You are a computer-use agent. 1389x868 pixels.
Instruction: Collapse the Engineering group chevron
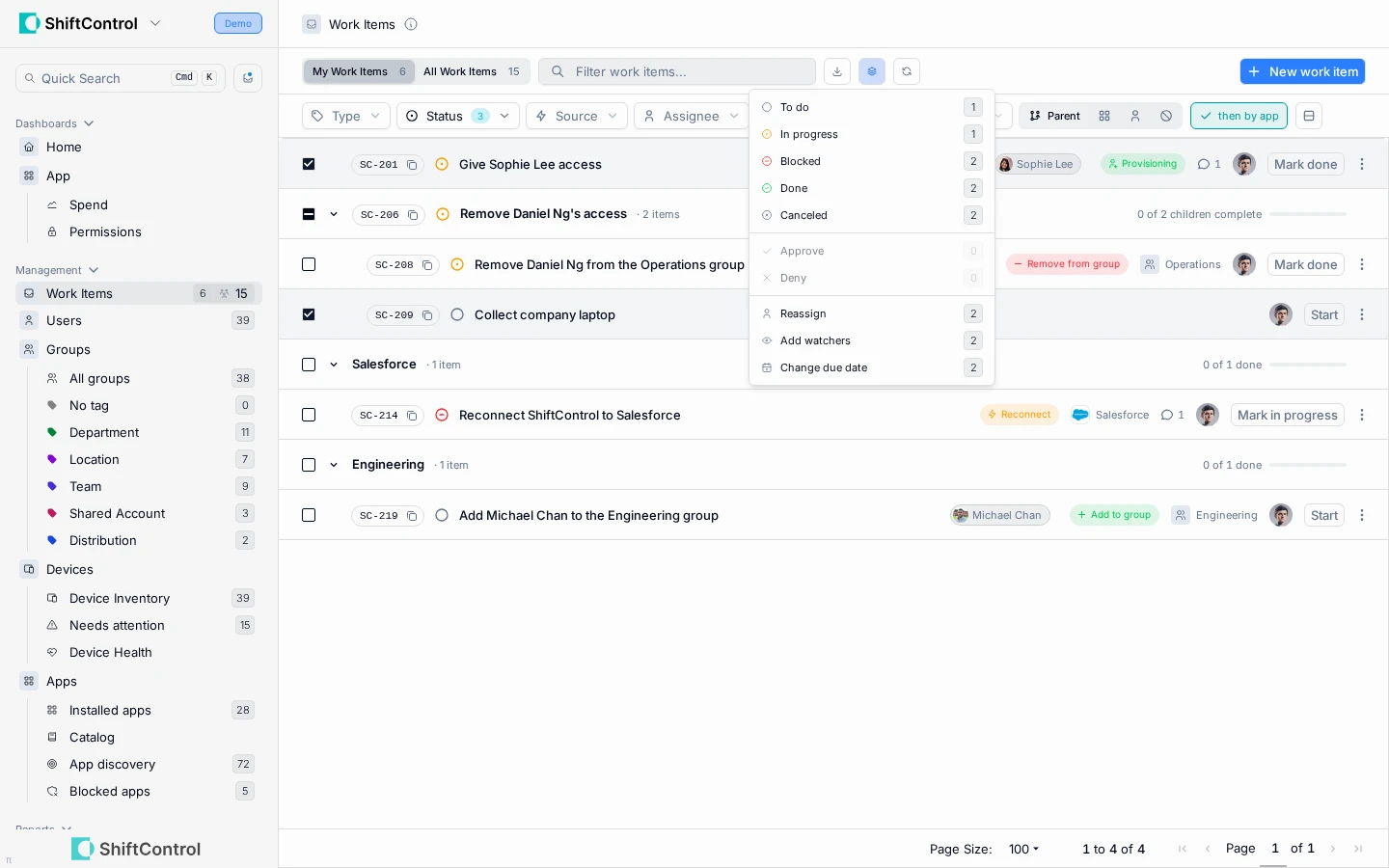pos(334,465)
